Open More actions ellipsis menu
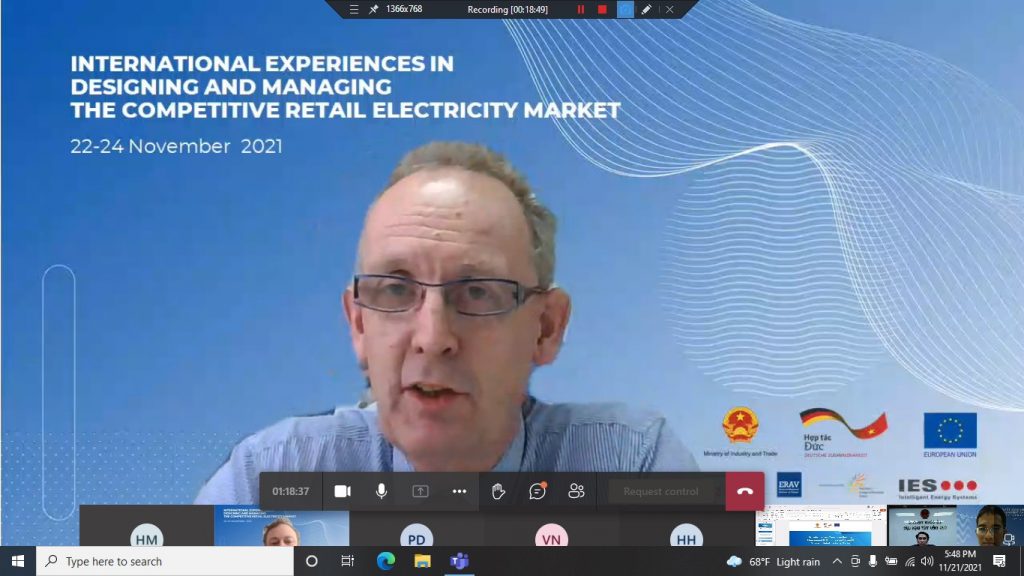This screenshot has height=576, width=1024. 459,491
